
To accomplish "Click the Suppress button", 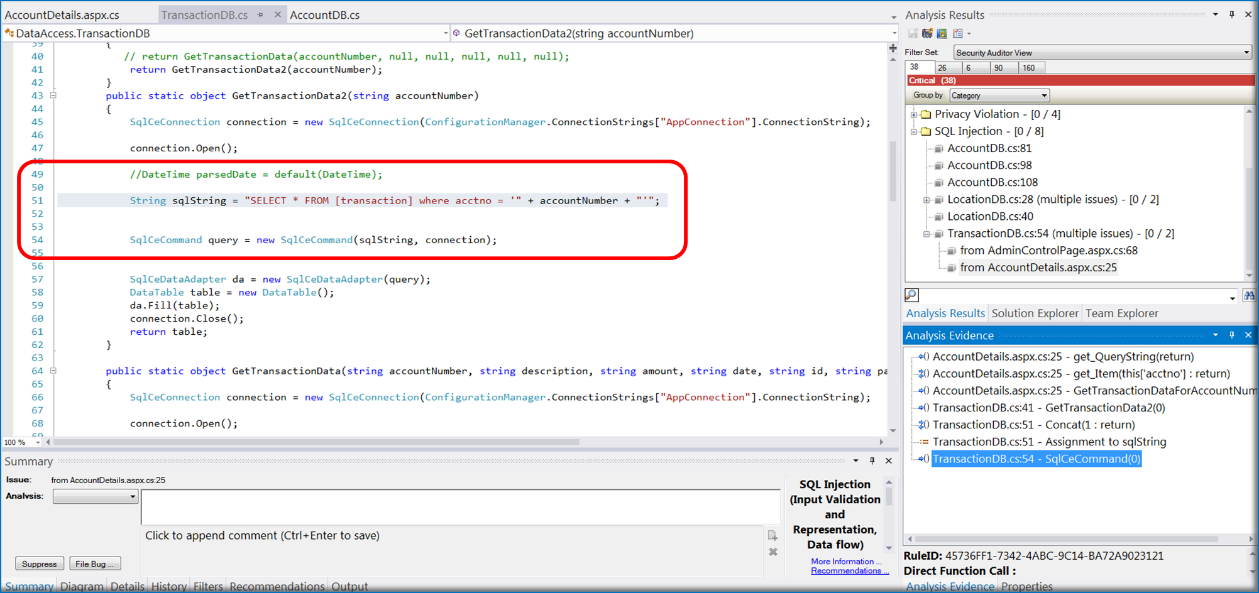I will [40, 564].
